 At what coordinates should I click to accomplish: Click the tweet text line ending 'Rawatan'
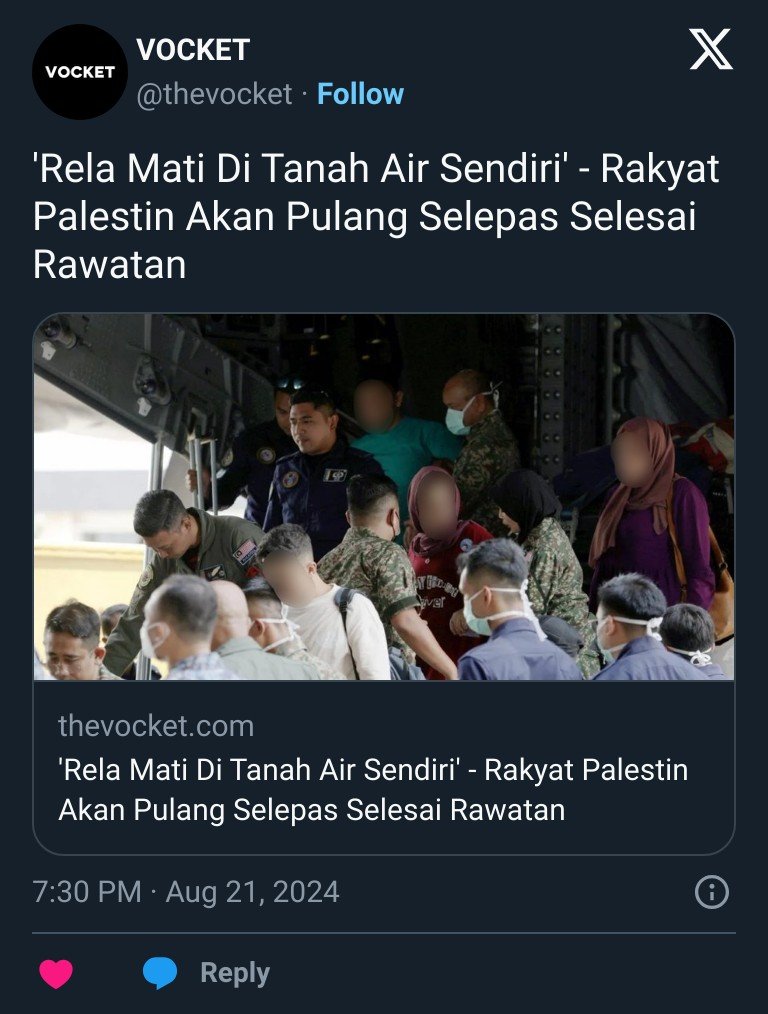pyautogui.click(x=109, y=264)
